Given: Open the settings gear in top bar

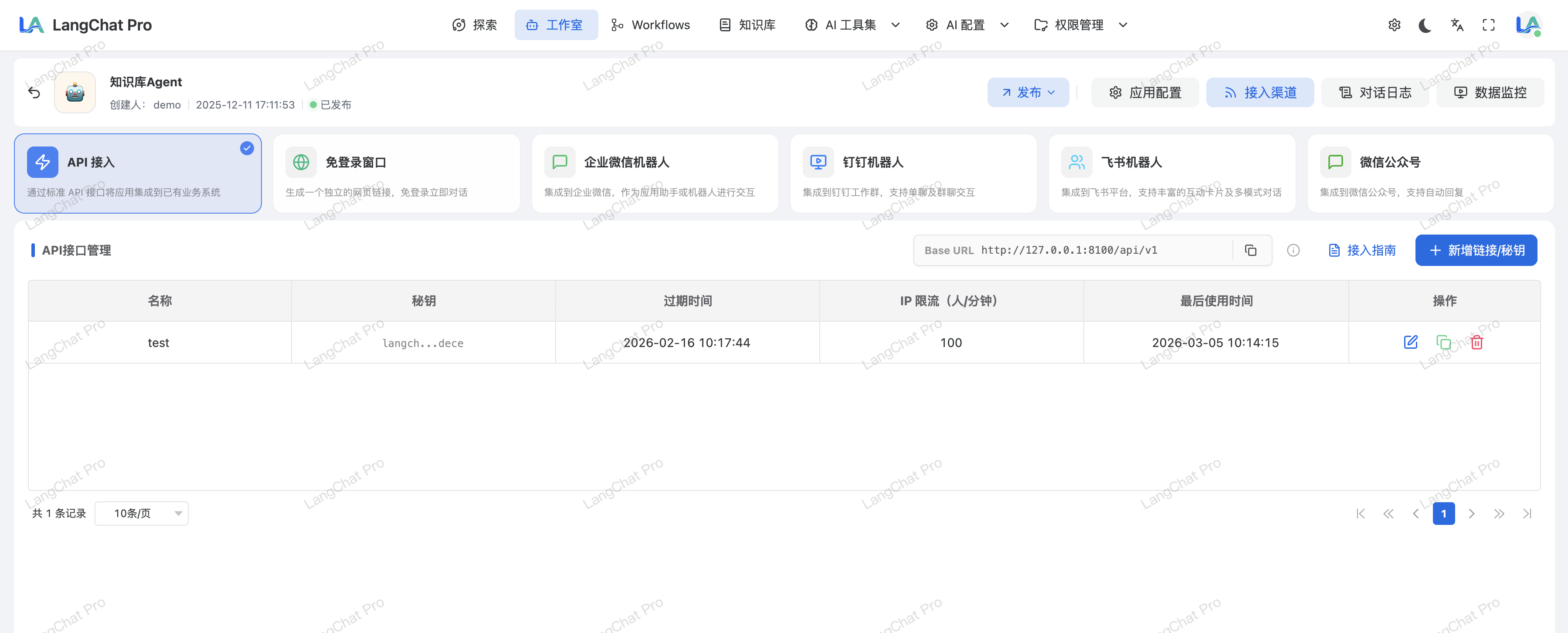Looking at the screenshot, I should (x=1394, y=25).
